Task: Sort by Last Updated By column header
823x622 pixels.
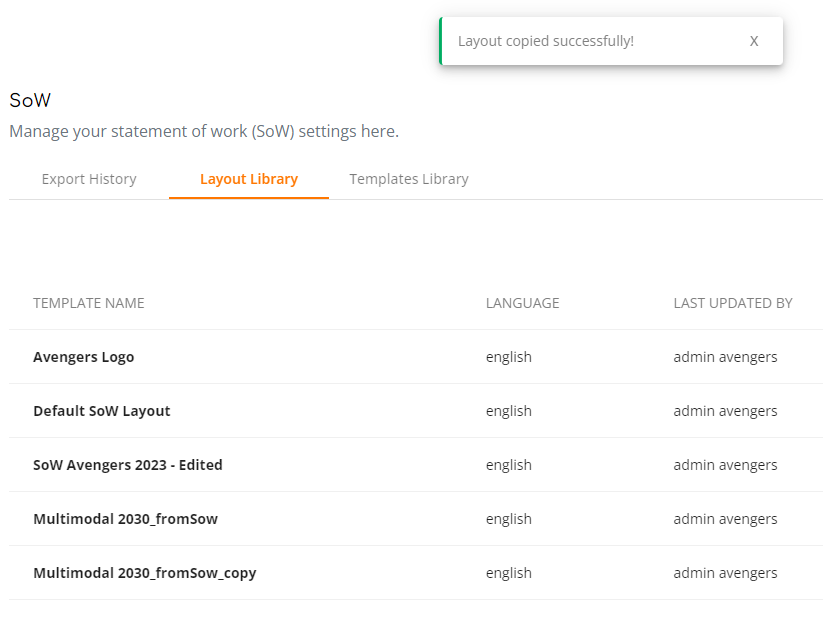Action: 733,303
